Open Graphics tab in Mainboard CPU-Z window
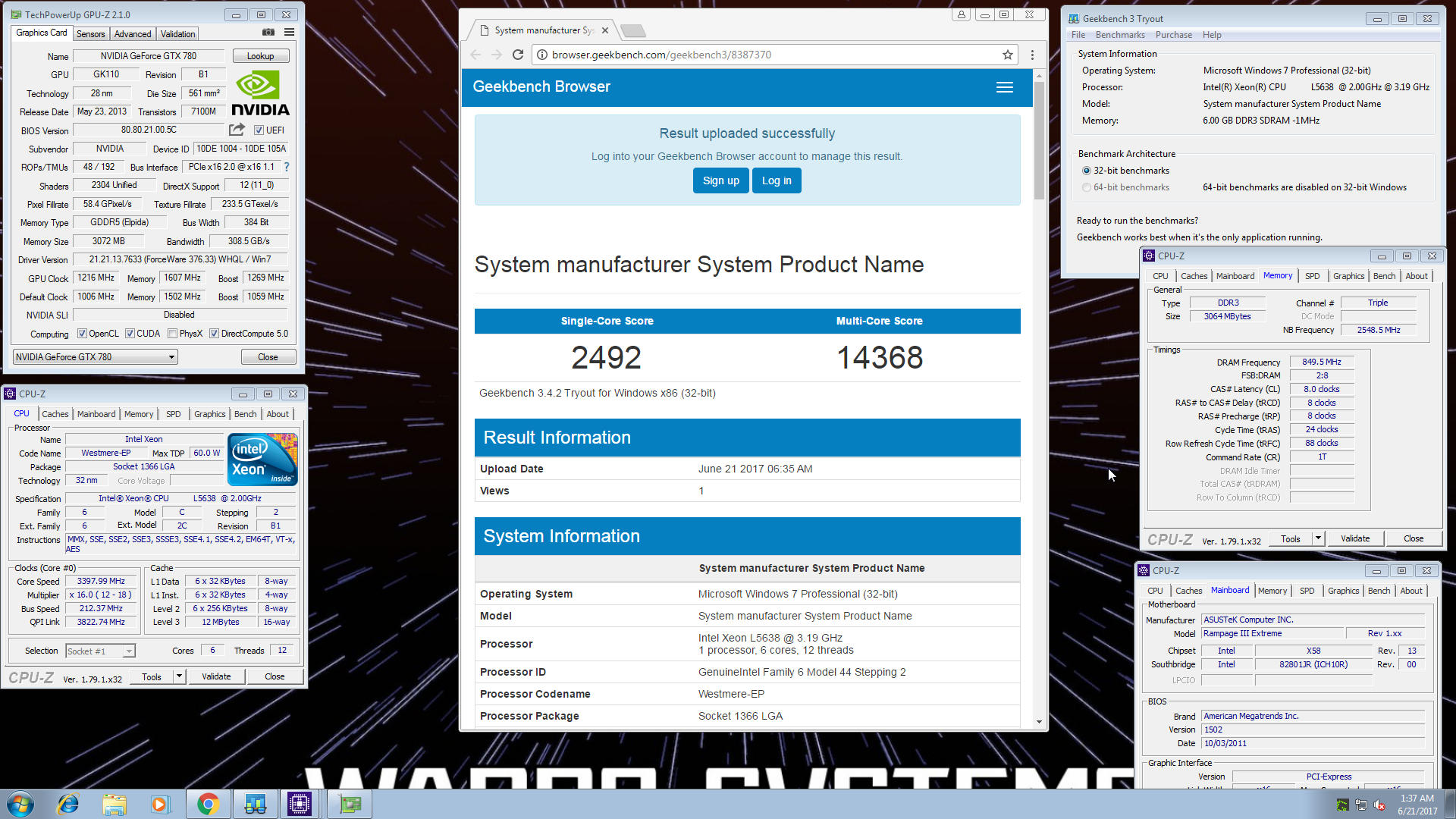The width and height of the screenshot is (1456, 819). [1344, 591]
